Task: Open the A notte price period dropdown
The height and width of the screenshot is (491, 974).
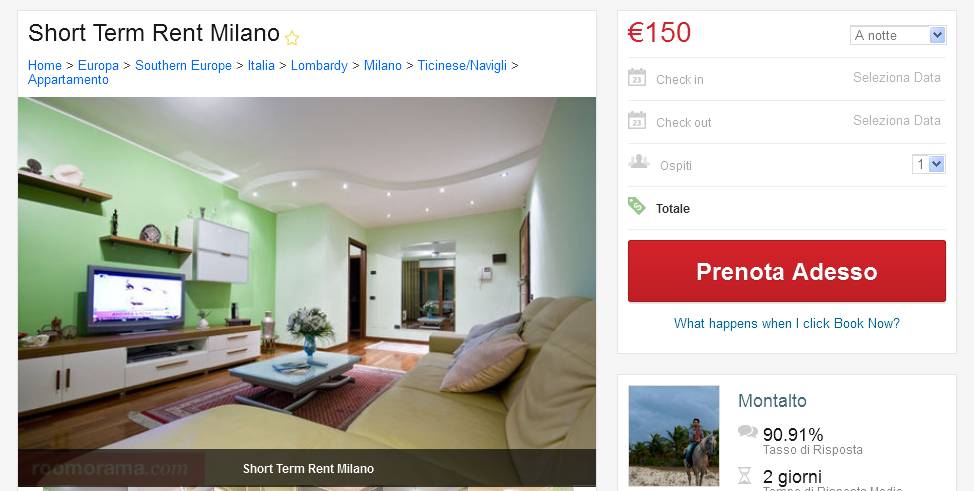Action: (x=898, y=35)
